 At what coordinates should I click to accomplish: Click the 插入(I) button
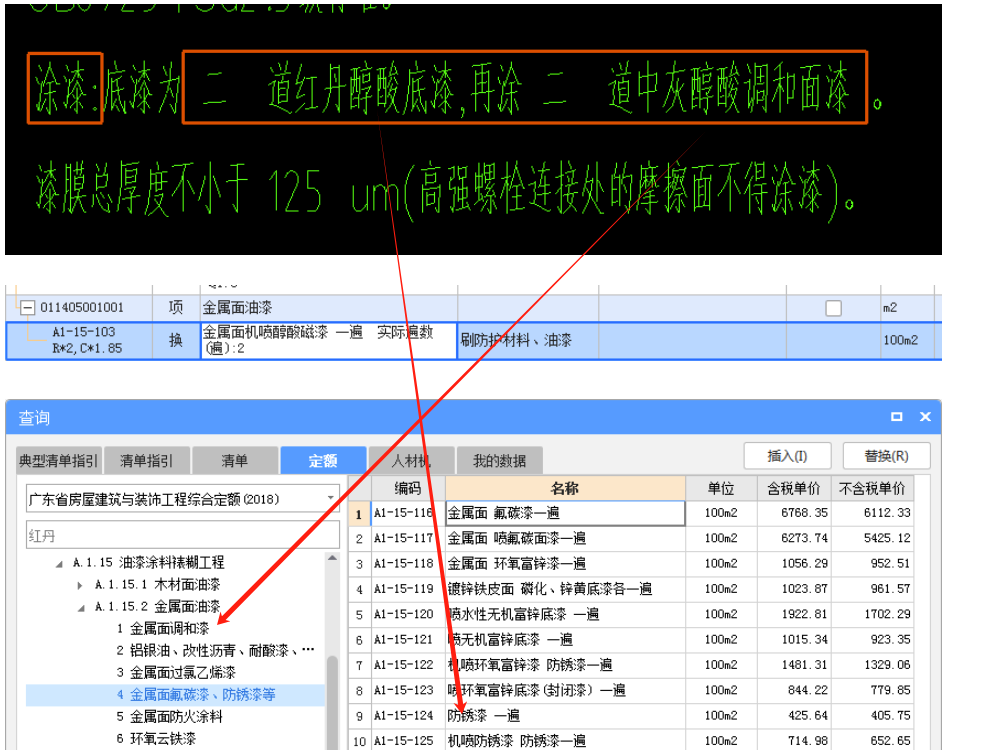point(787,455)
